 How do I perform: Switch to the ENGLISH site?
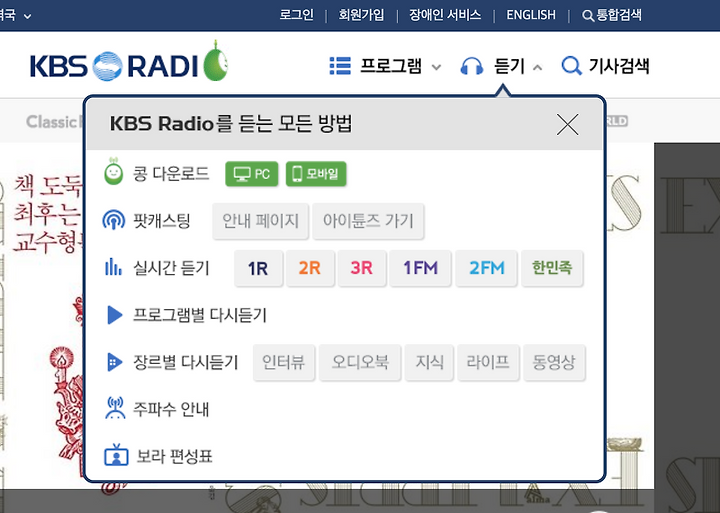[531, 15]
